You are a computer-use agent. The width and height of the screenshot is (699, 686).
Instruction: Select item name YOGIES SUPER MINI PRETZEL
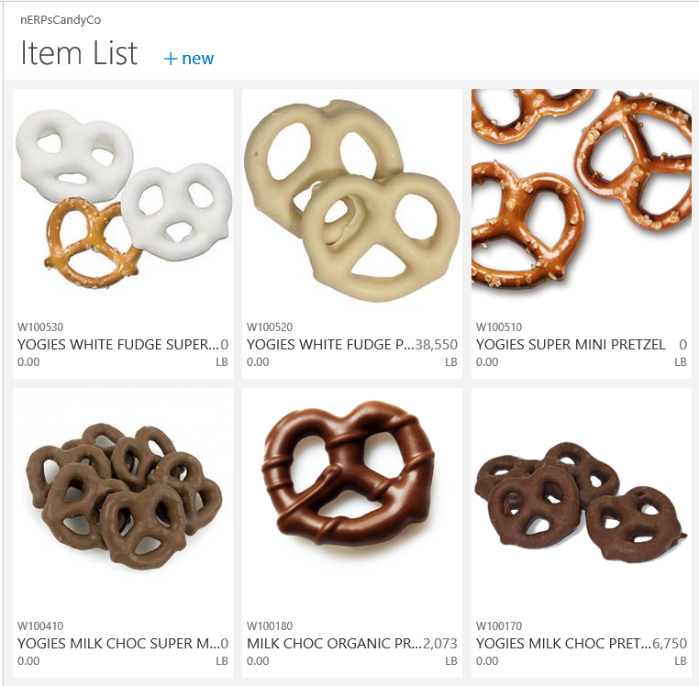click(x=570, y=345)
